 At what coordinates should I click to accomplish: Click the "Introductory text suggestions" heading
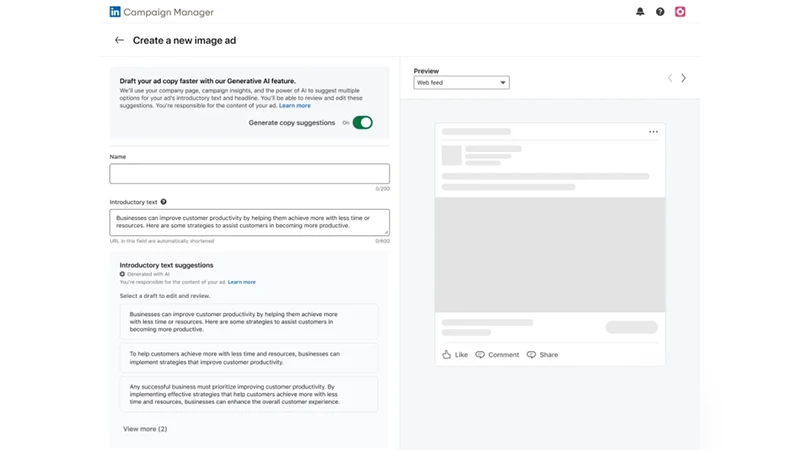point(166,265)
